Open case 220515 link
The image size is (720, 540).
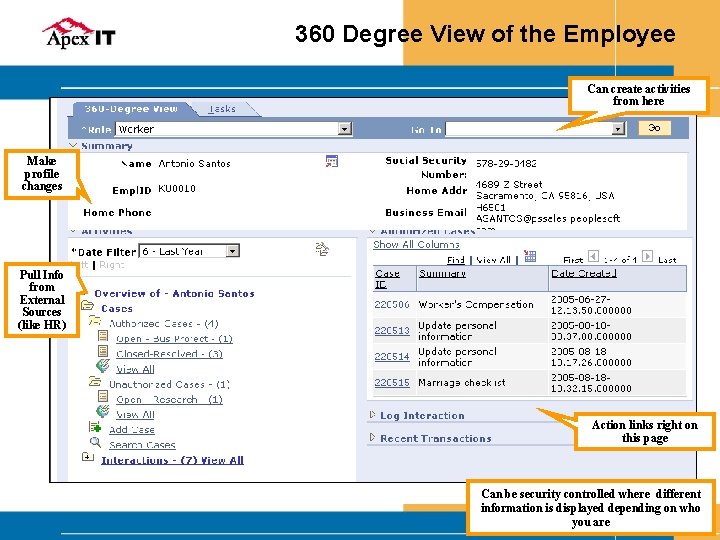click(392, 382)
